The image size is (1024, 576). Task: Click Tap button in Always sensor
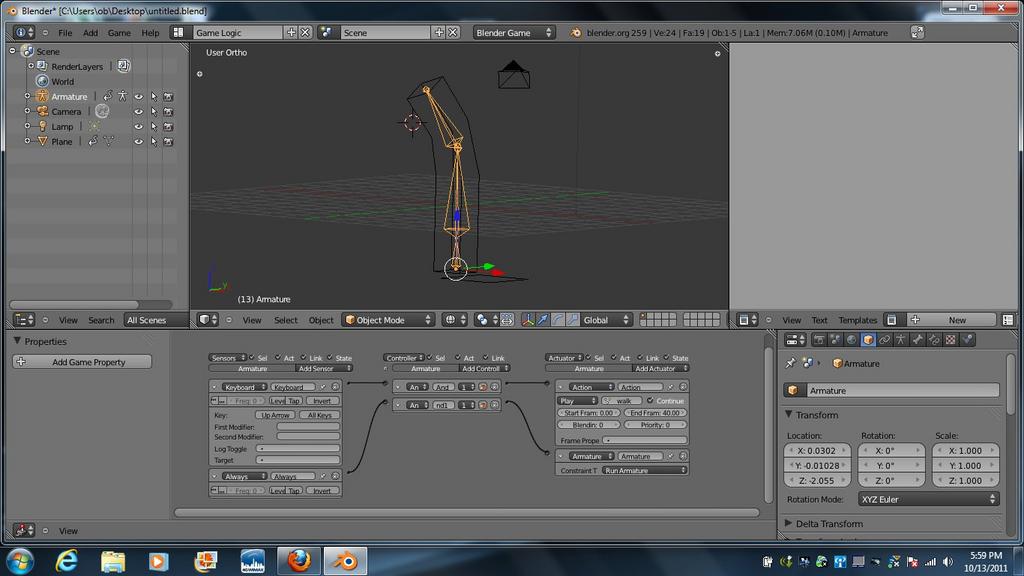click(x=294, y=490)
